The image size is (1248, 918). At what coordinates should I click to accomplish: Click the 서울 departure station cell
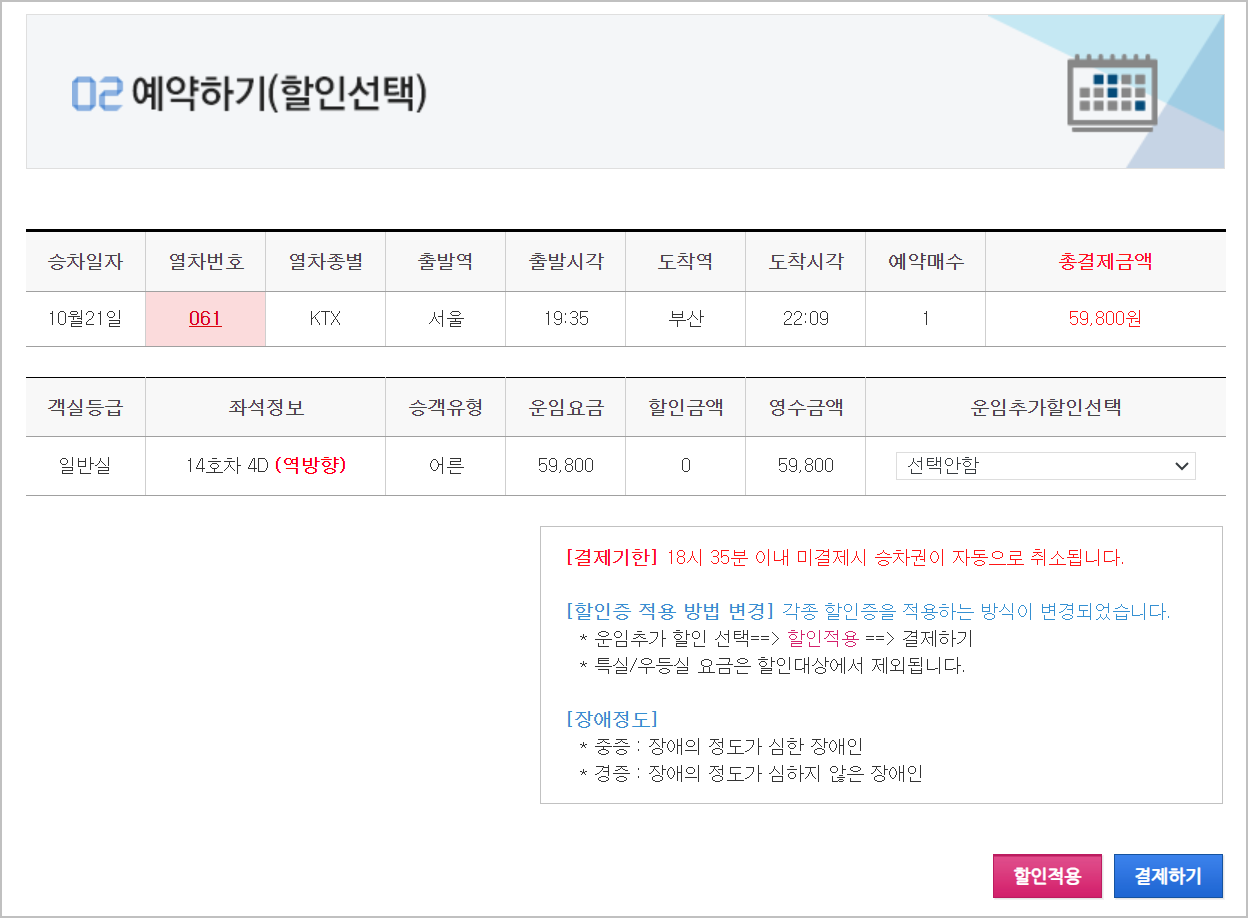tap(446, 319)
